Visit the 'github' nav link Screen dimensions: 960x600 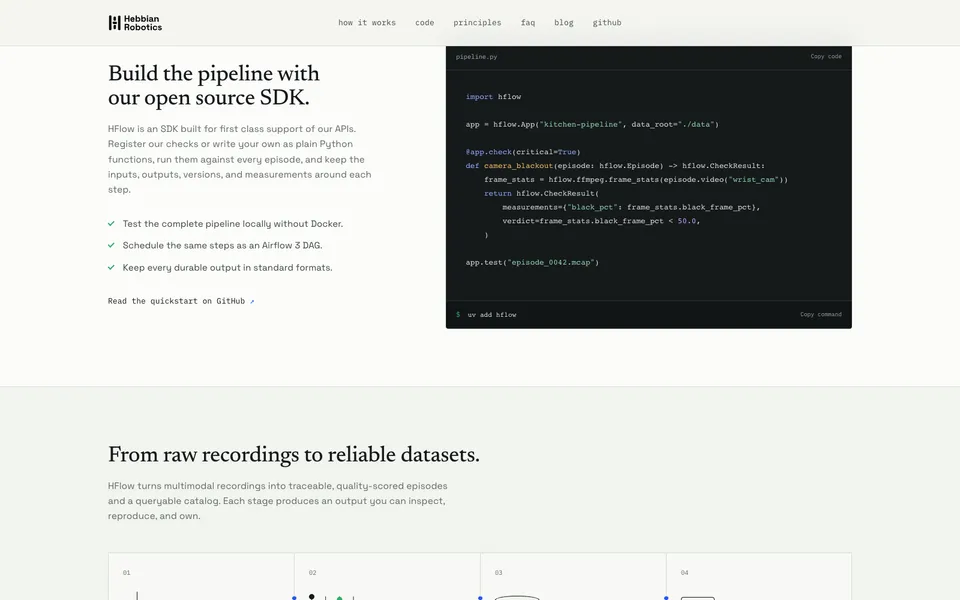point(607,23)
